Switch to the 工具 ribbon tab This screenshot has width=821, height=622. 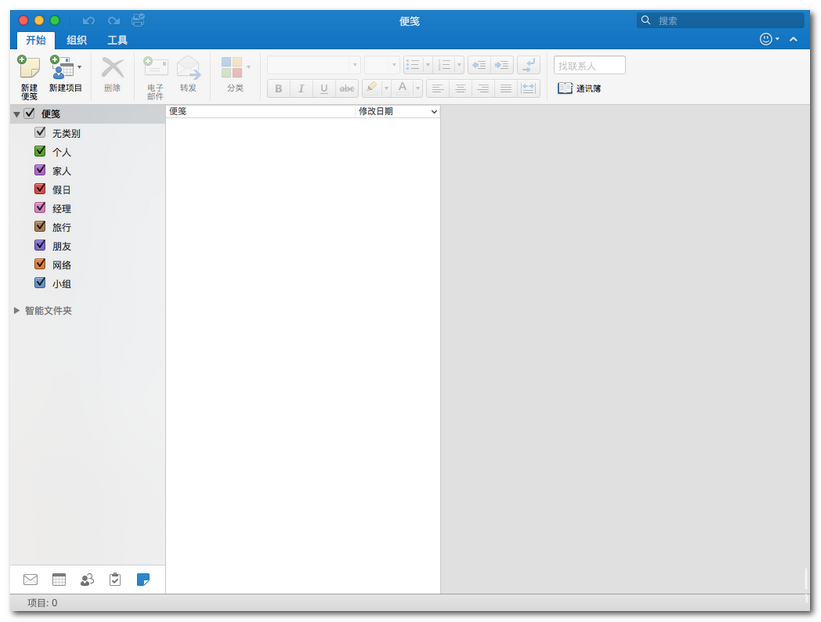pos(117,40)
